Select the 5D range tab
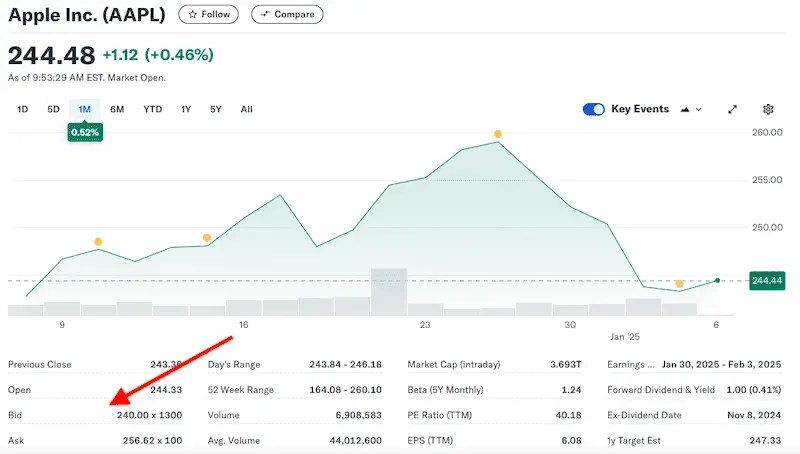Viewport: 800px width, 454px height. point(53,109)
